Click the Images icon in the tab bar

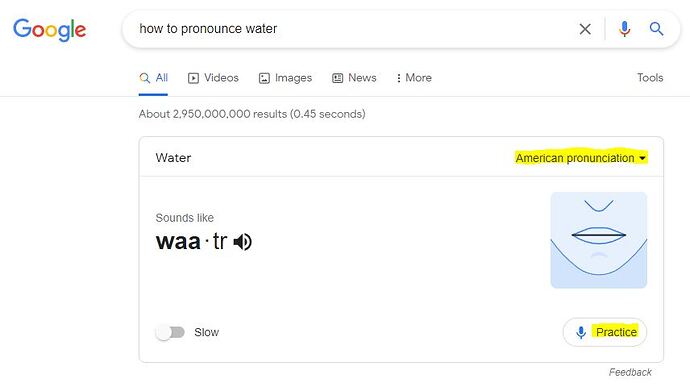[x=264, y=78]
